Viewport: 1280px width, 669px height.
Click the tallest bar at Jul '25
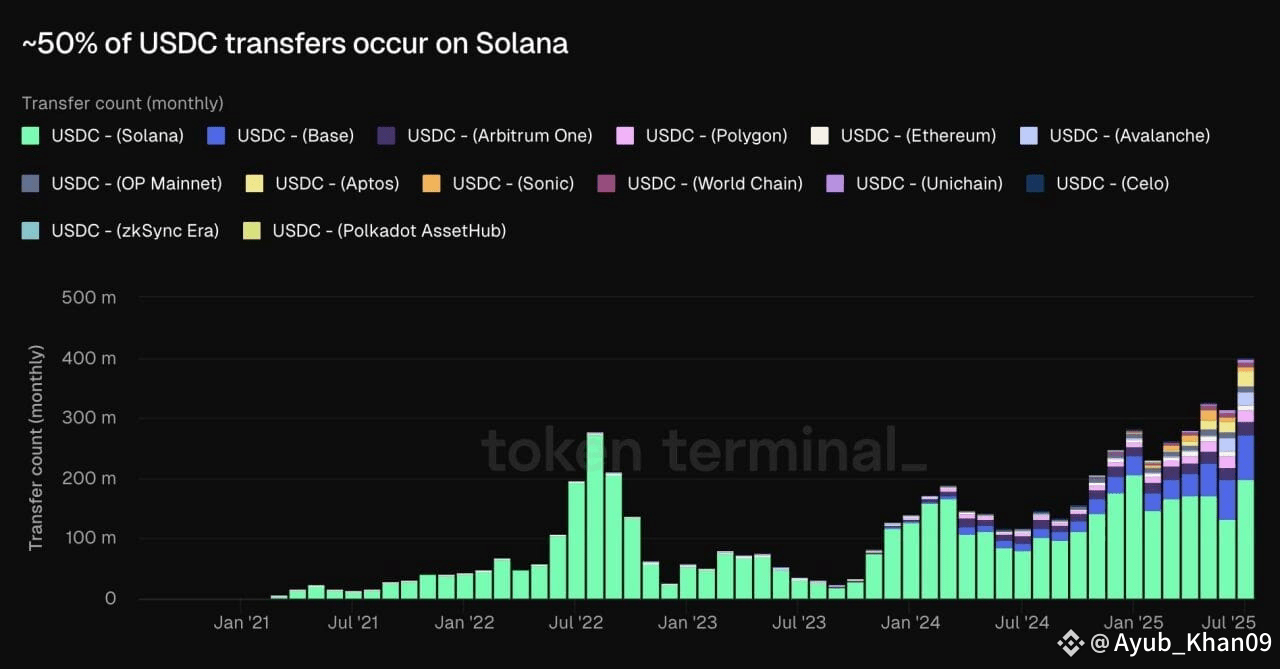[1245, 479]
